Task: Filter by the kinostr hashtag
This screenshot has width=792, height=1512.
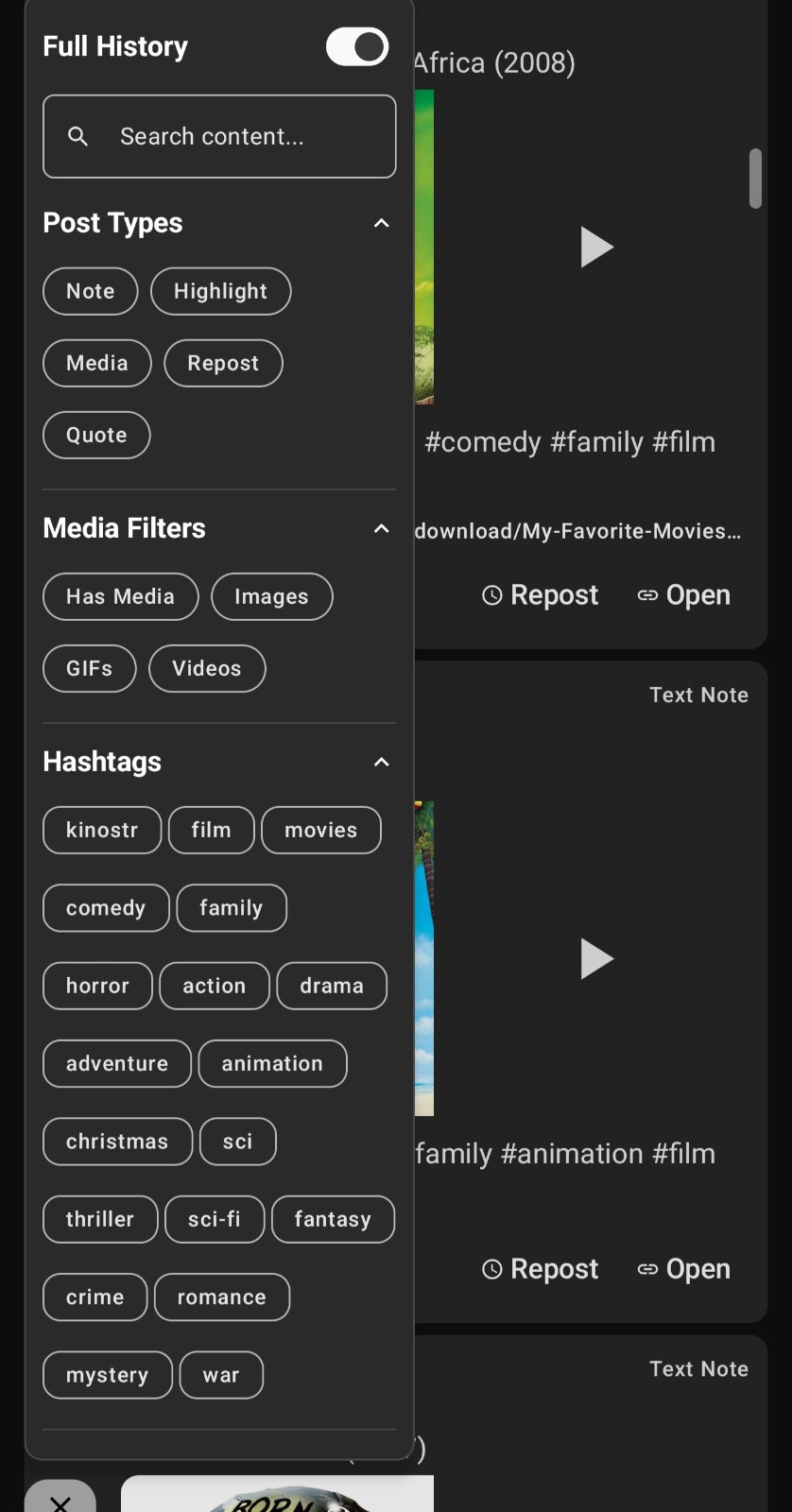Action: pos(102,830)
